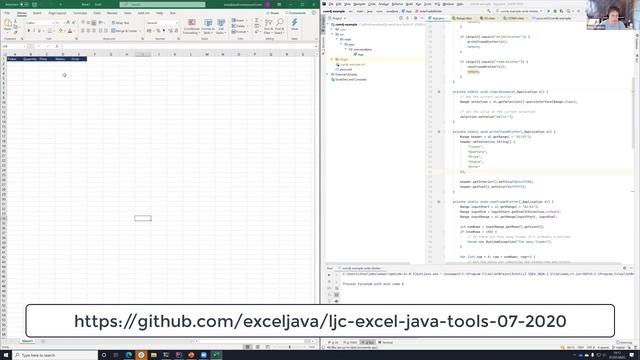Open the run configuration dropdown in IntelliJ
This screenshot has width=640, height=360.
(519, 11)
